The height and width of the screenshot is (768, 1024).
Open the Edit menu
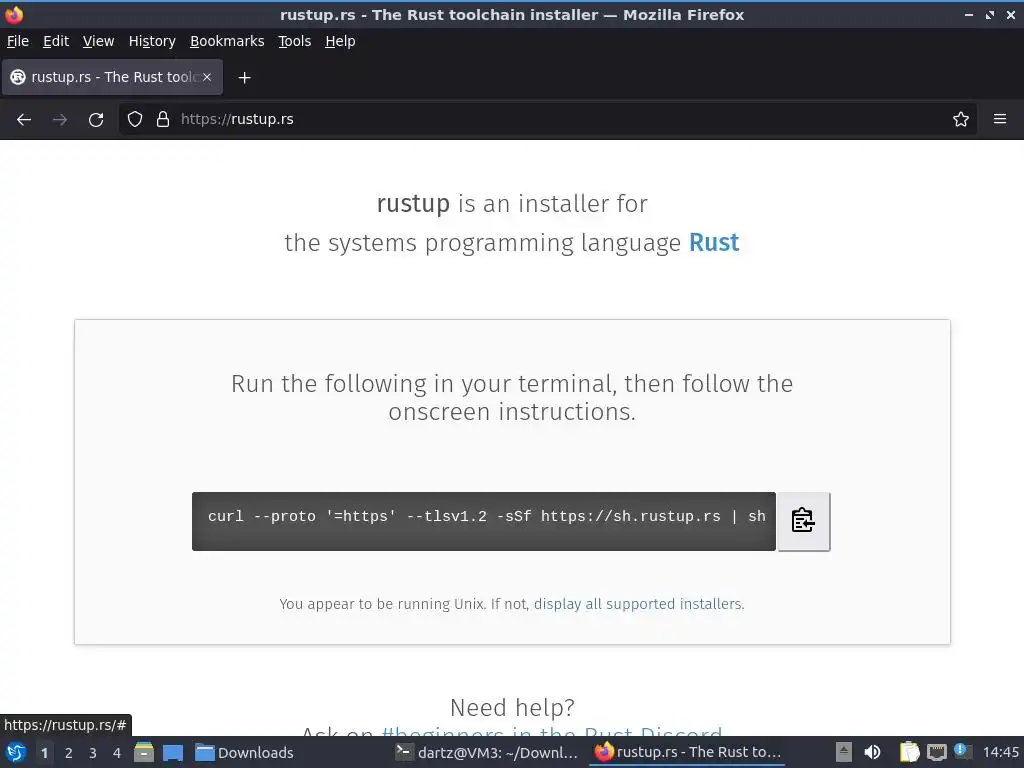(x=56, y=41)
